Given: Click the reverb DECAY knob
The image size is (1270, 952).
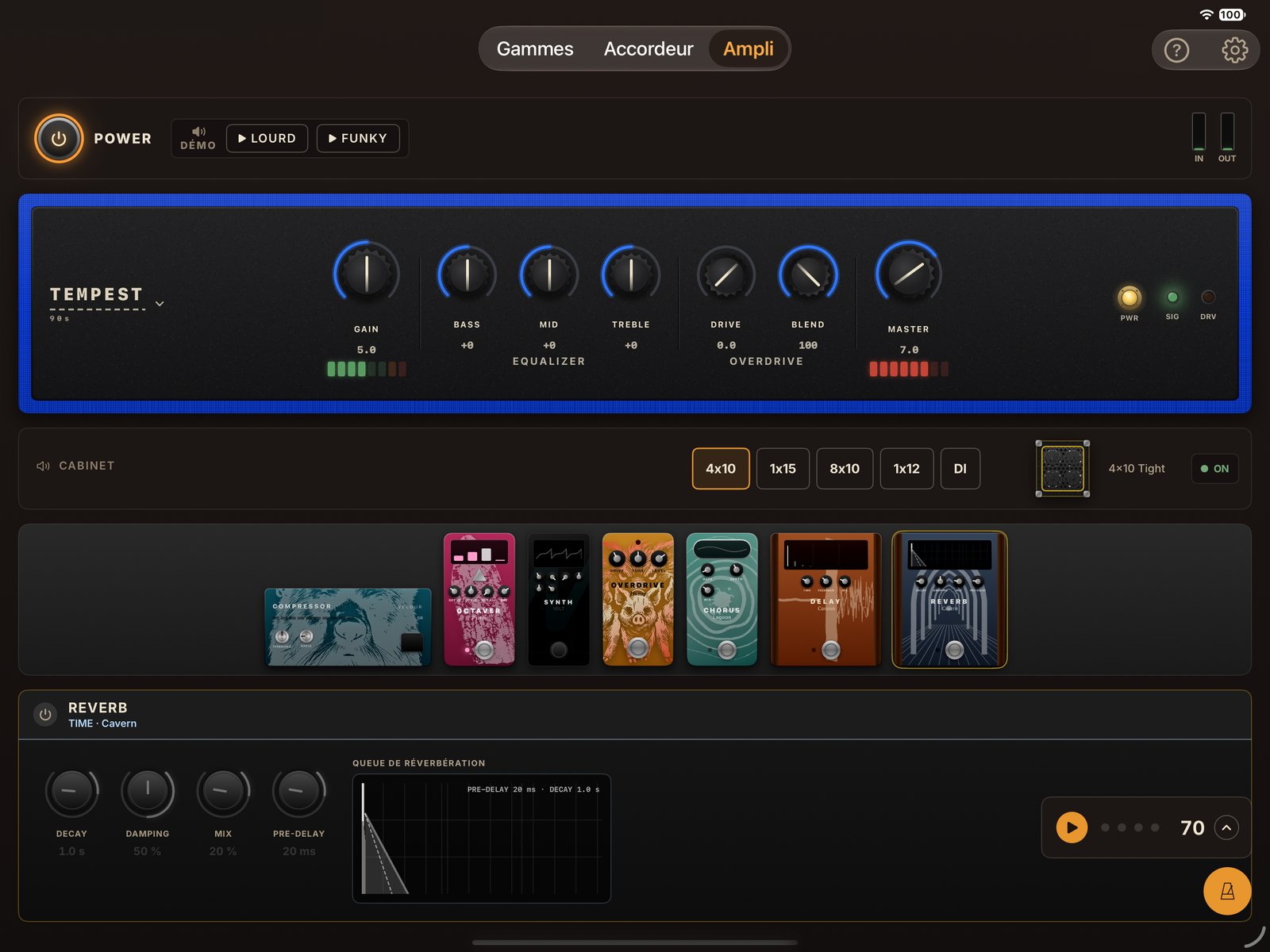Looking at the screenshot, I should click(x=71, y=792).
